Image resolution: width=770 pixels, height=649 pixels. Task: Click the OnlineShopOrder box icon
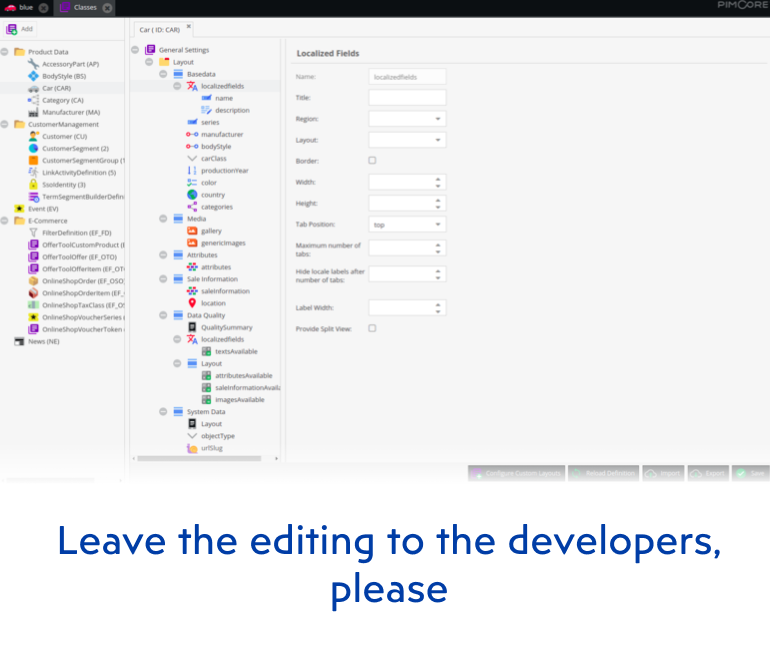(33, 281)
